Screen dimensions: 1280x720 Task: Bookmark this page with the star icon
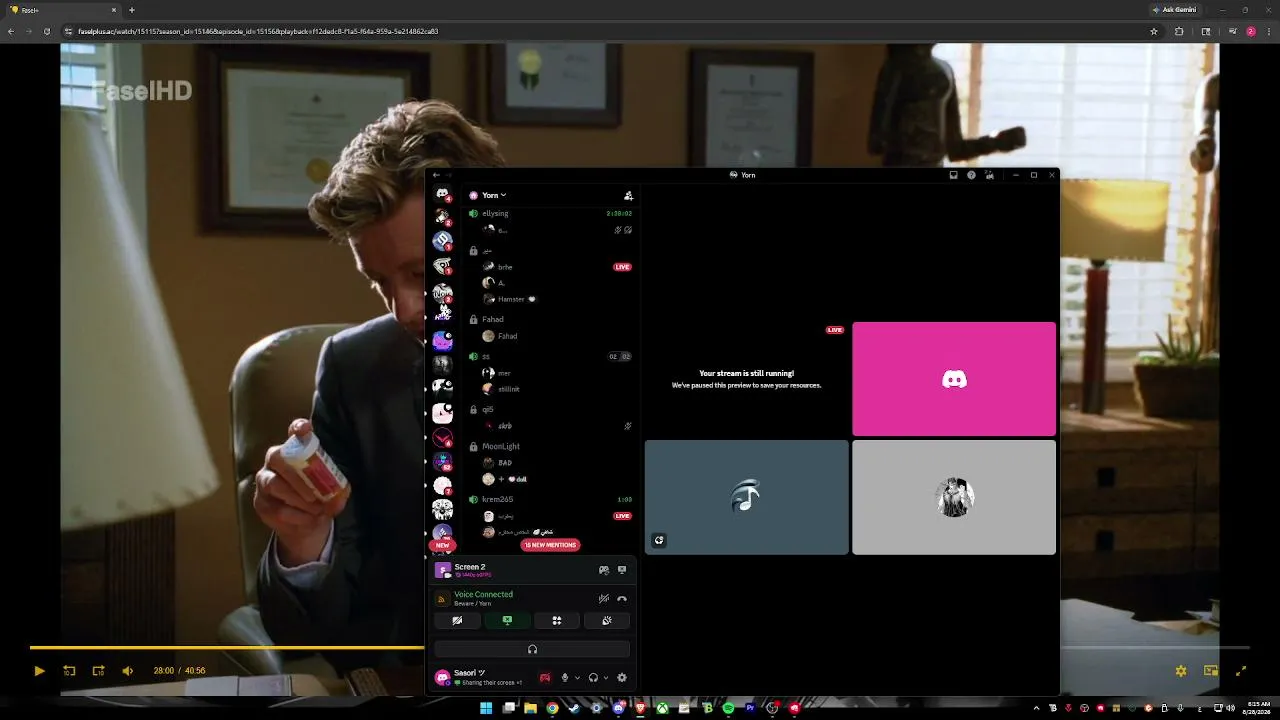click(x=1154, y=31)
